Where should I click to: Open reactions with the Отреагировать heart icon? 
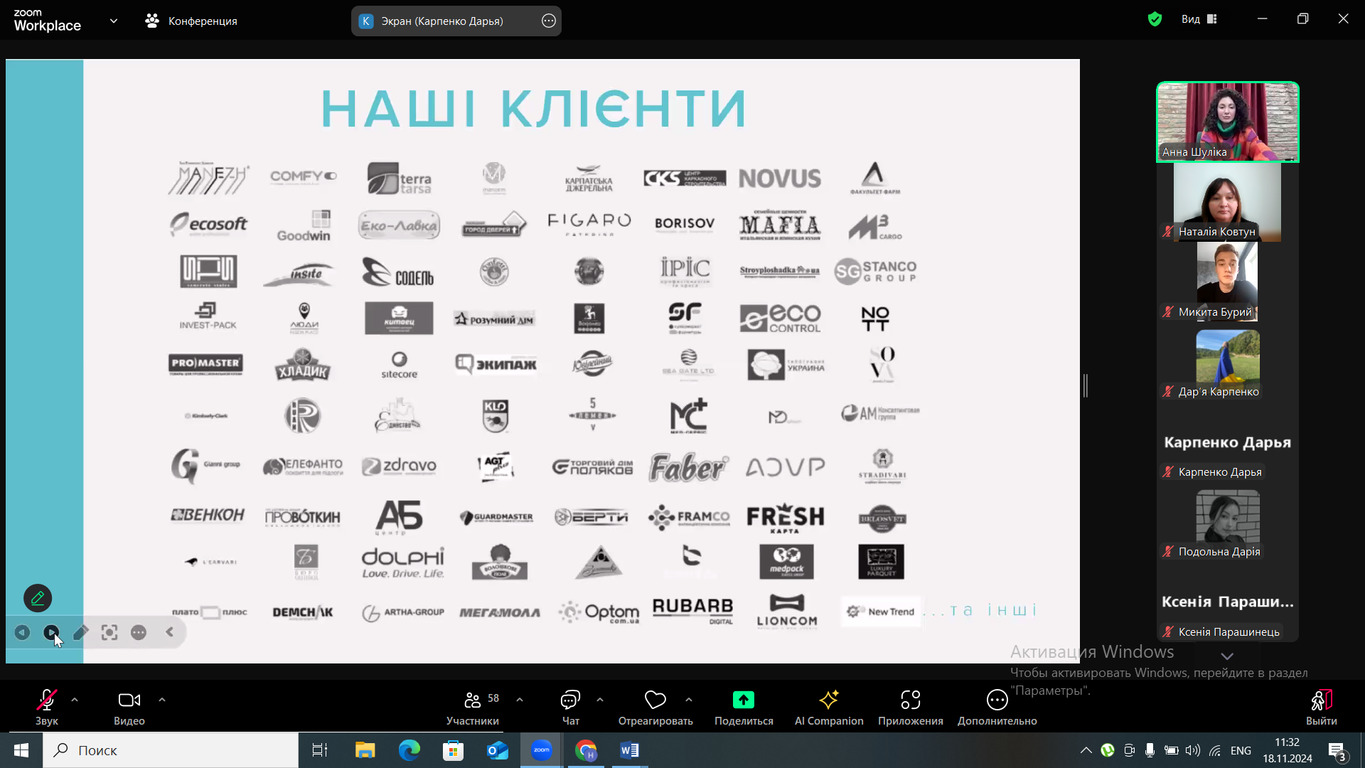click(655, 706)
